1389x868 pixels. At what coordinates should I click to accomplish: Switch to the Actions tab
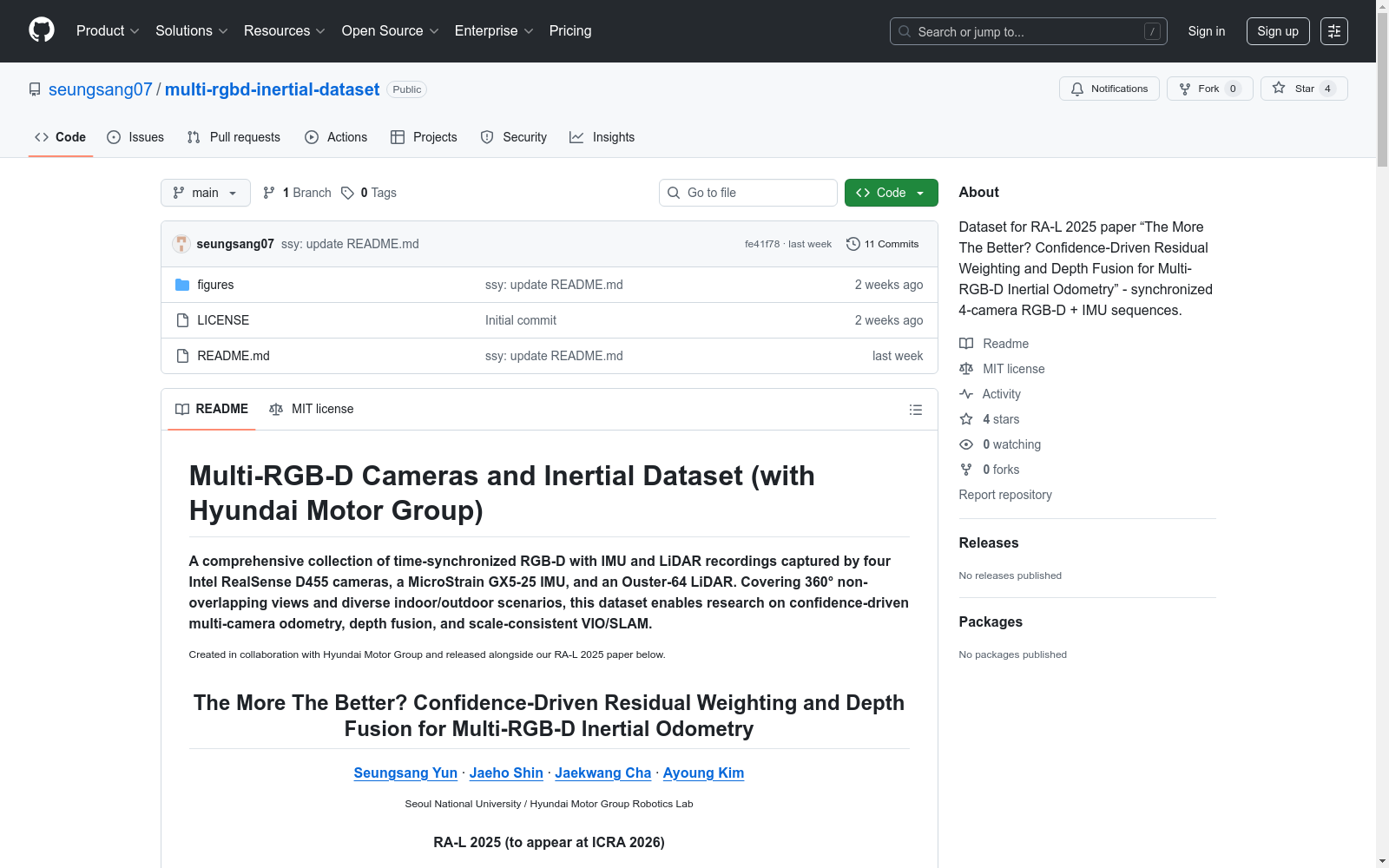click(336, 137)
